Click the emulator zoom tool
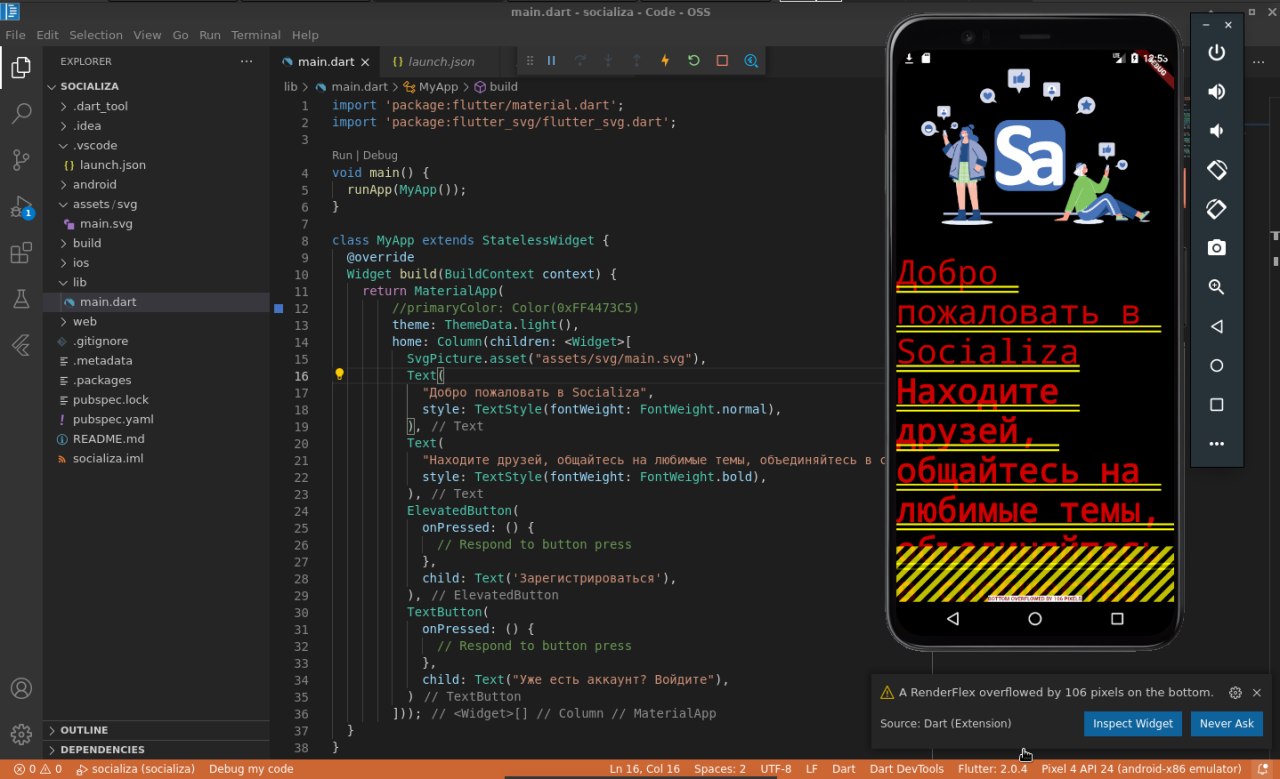 [1217, 287]
